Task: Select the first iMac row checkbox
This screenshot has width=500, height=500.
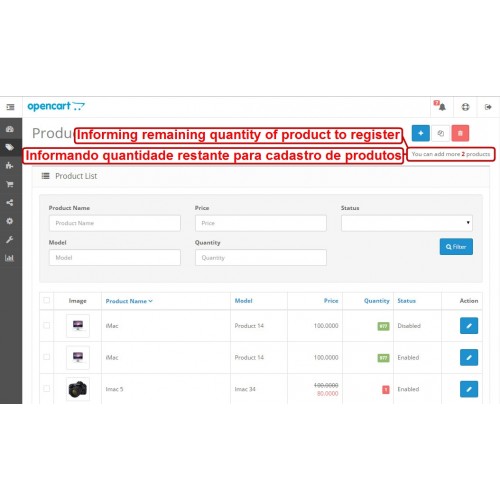Action: coord(47,325)
